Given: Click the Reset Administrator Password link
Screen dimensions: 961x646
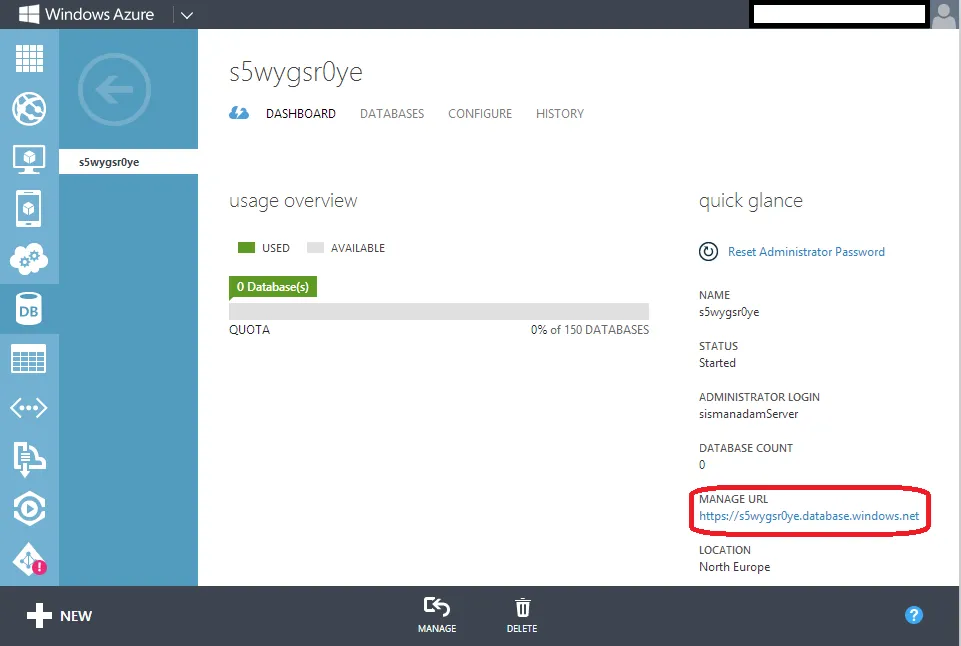Looking at the screenshot, I should 806,252.
